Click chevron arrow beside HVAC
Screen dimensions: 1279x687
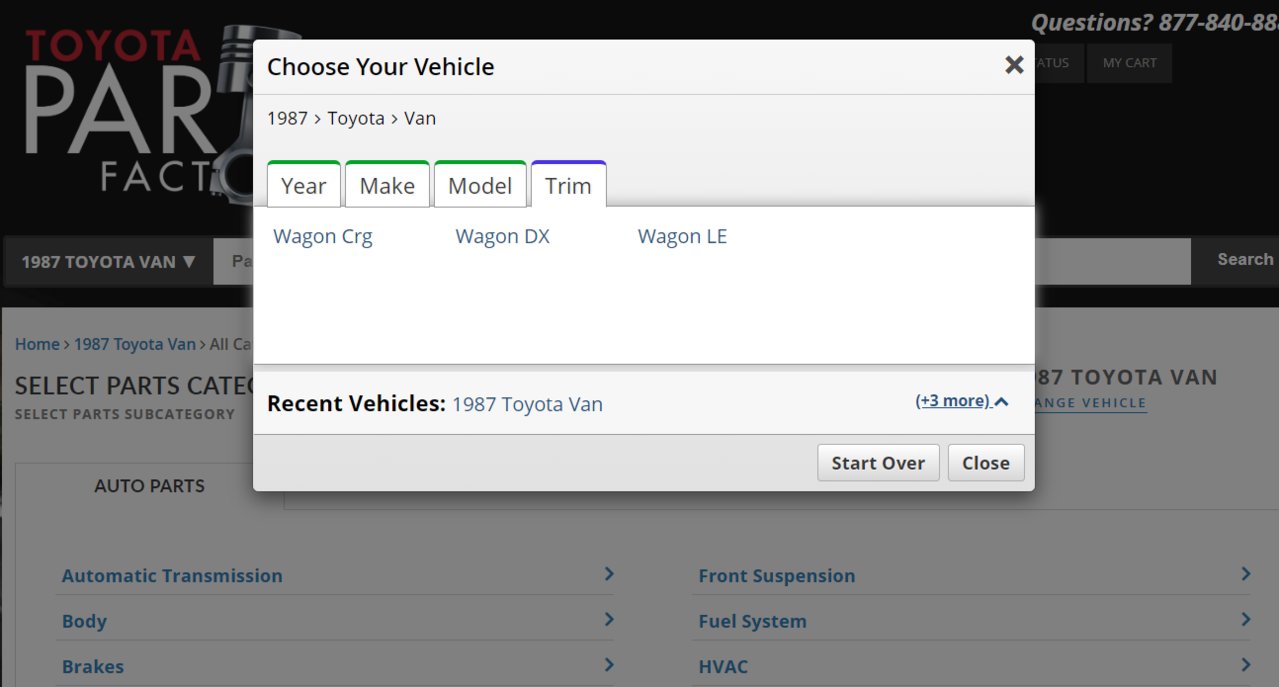[x=1246, y=665]
